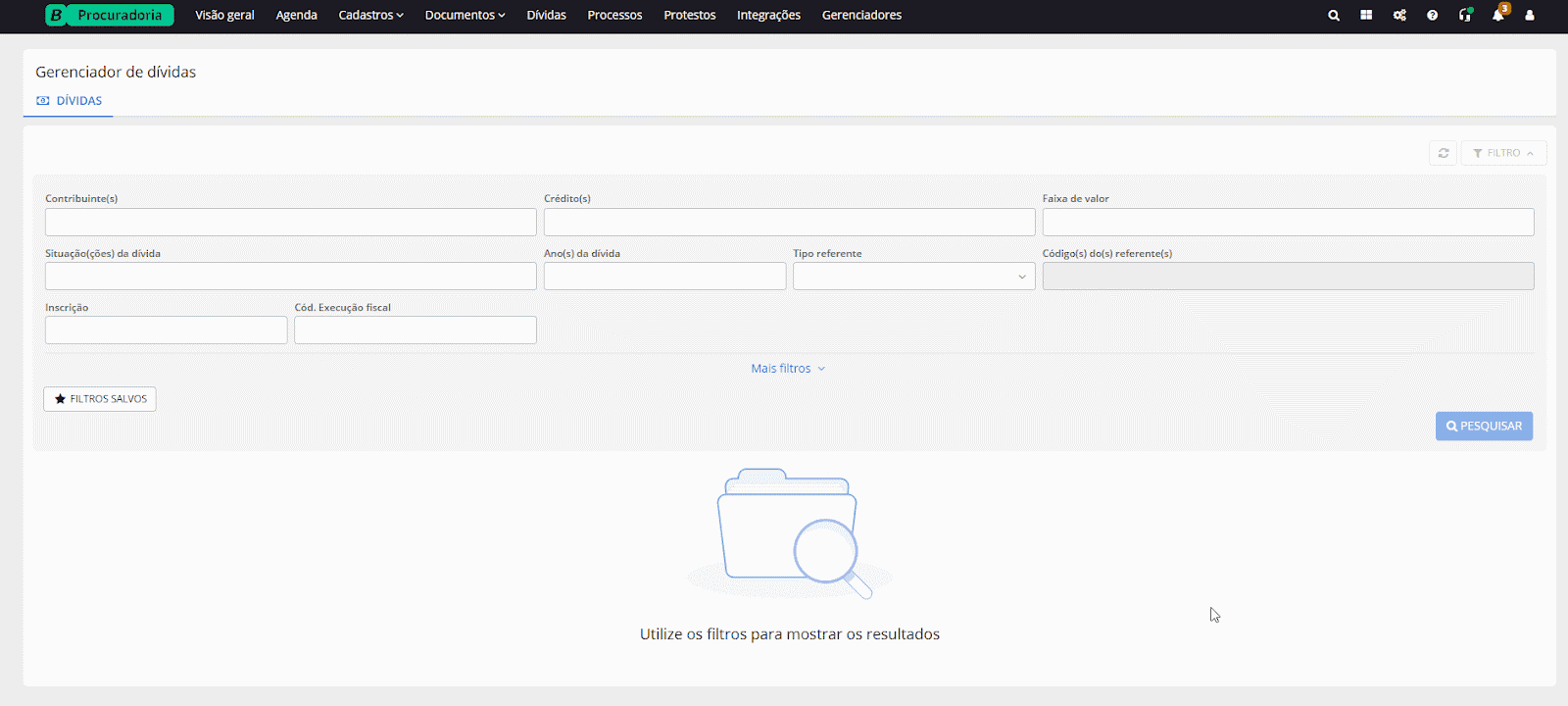Focus the Faixa de valor field
1568x706 pixels.
1288,223
